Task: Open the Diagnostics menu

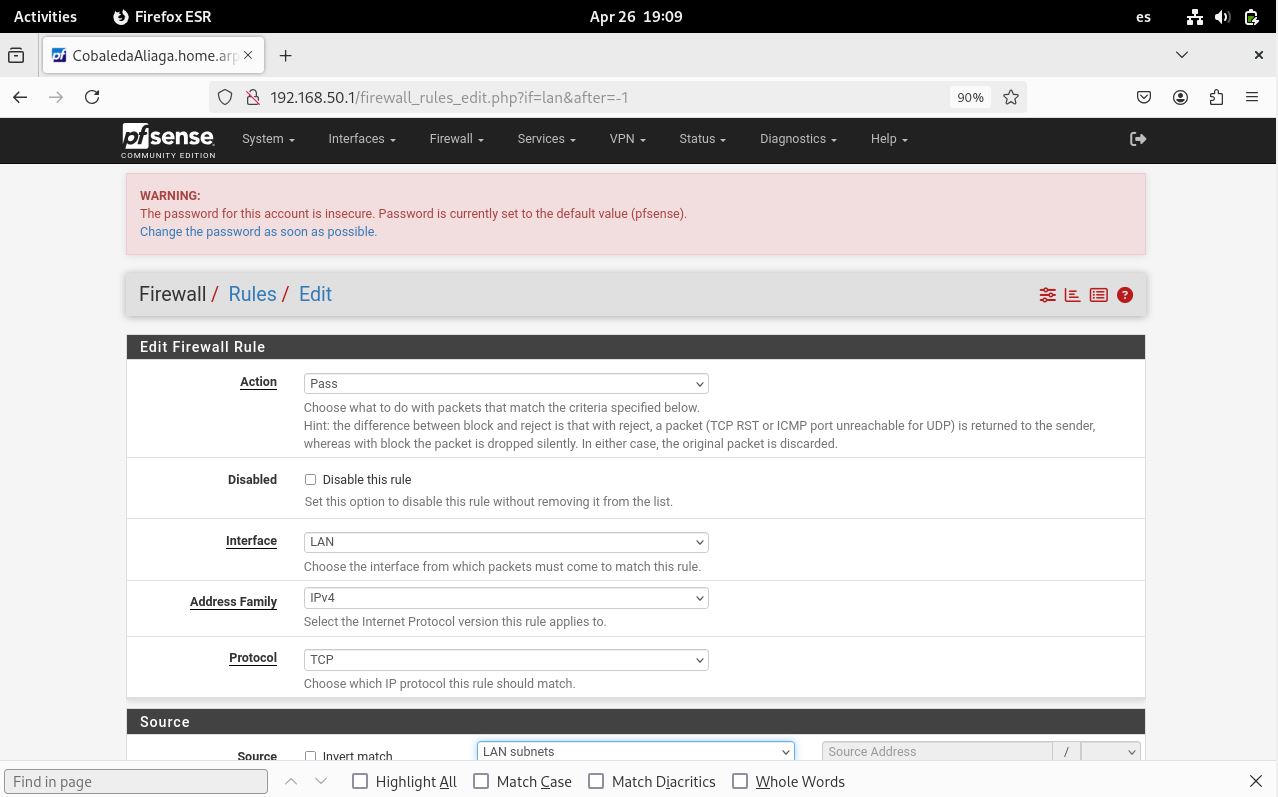Action: point(797,139)
